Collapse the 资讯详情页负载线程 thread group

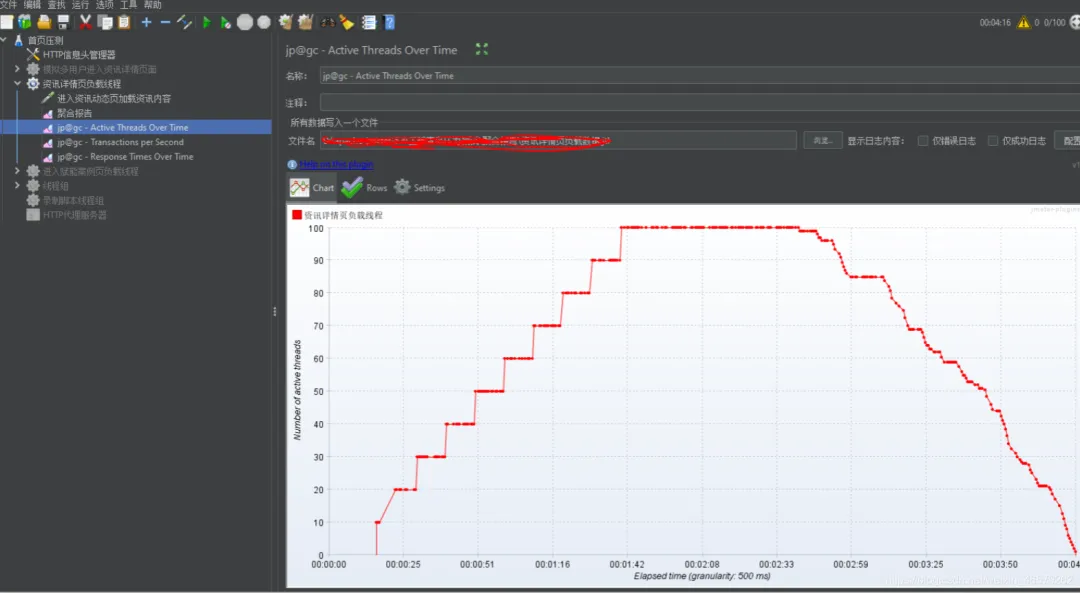click(x=17, y=83)
